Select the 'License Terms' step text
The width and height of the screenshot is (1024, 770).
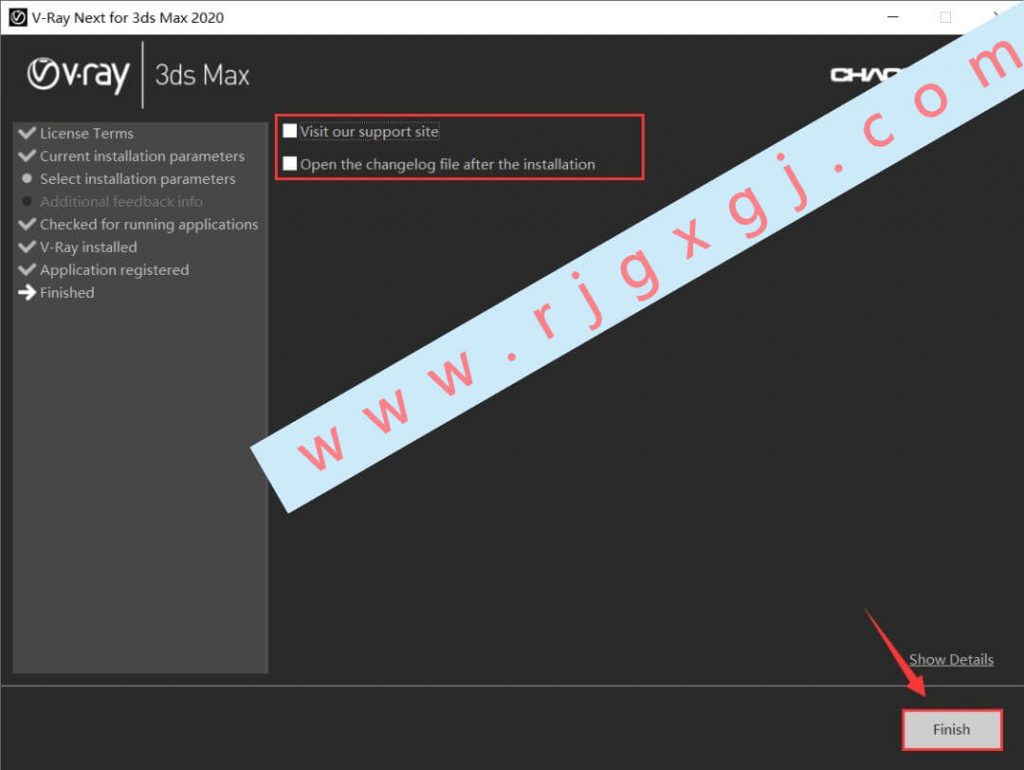[87, 133]
